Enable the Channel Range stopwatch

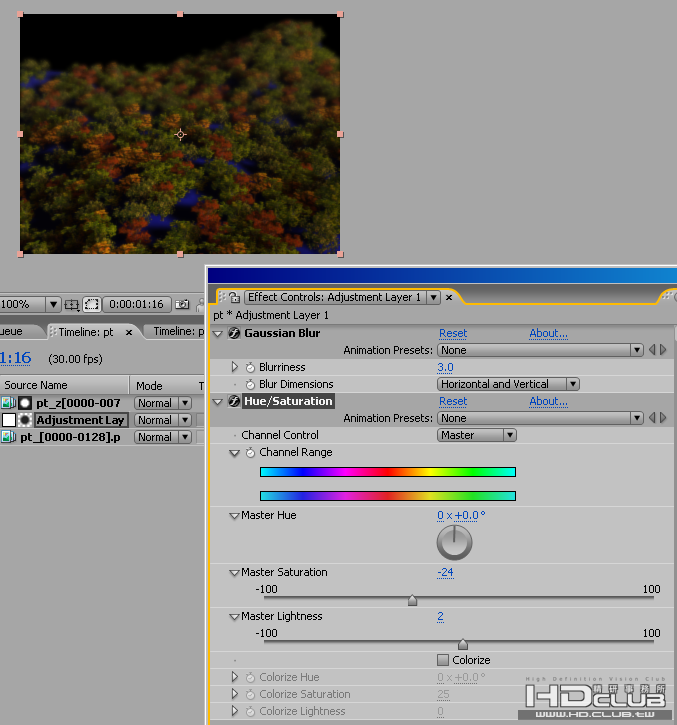pyautogui.click(x=250, y=453)
